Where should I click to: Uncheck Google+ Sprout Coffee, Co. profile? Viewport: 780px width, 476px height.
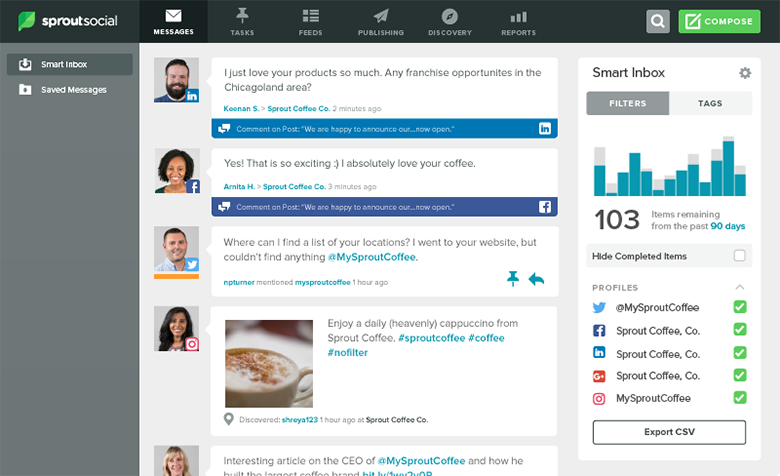(x=740, y=375)
